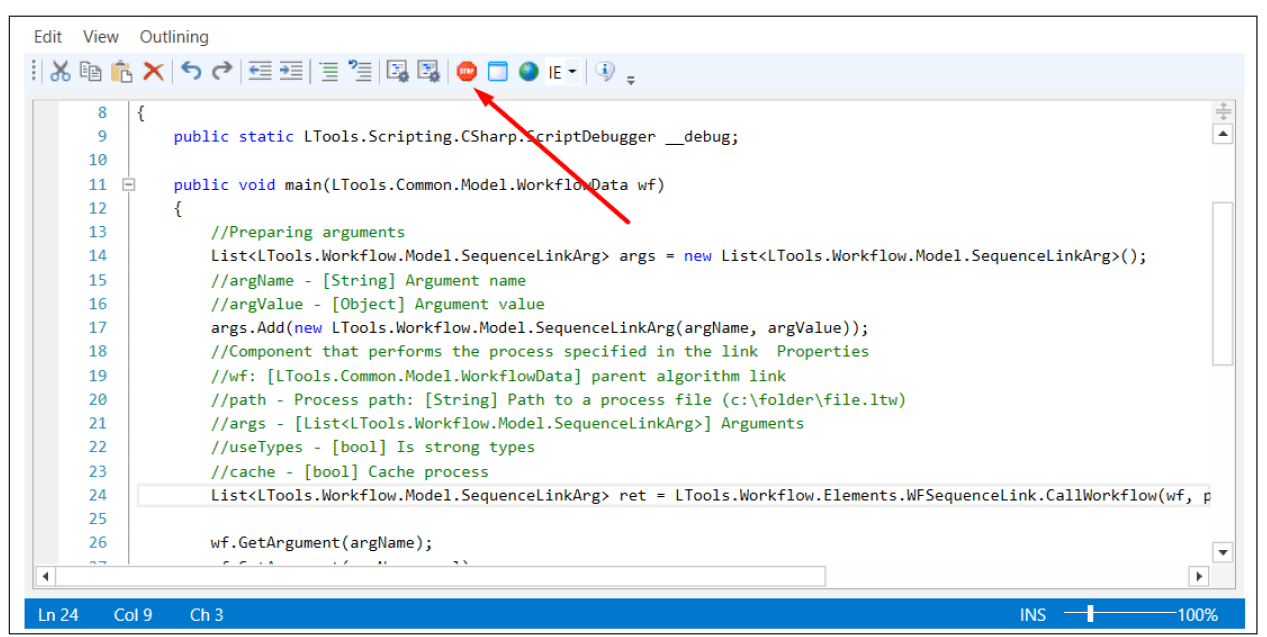Open the Edit menu
Screen dimensions: 1267x637
click(x=48, y=37)
